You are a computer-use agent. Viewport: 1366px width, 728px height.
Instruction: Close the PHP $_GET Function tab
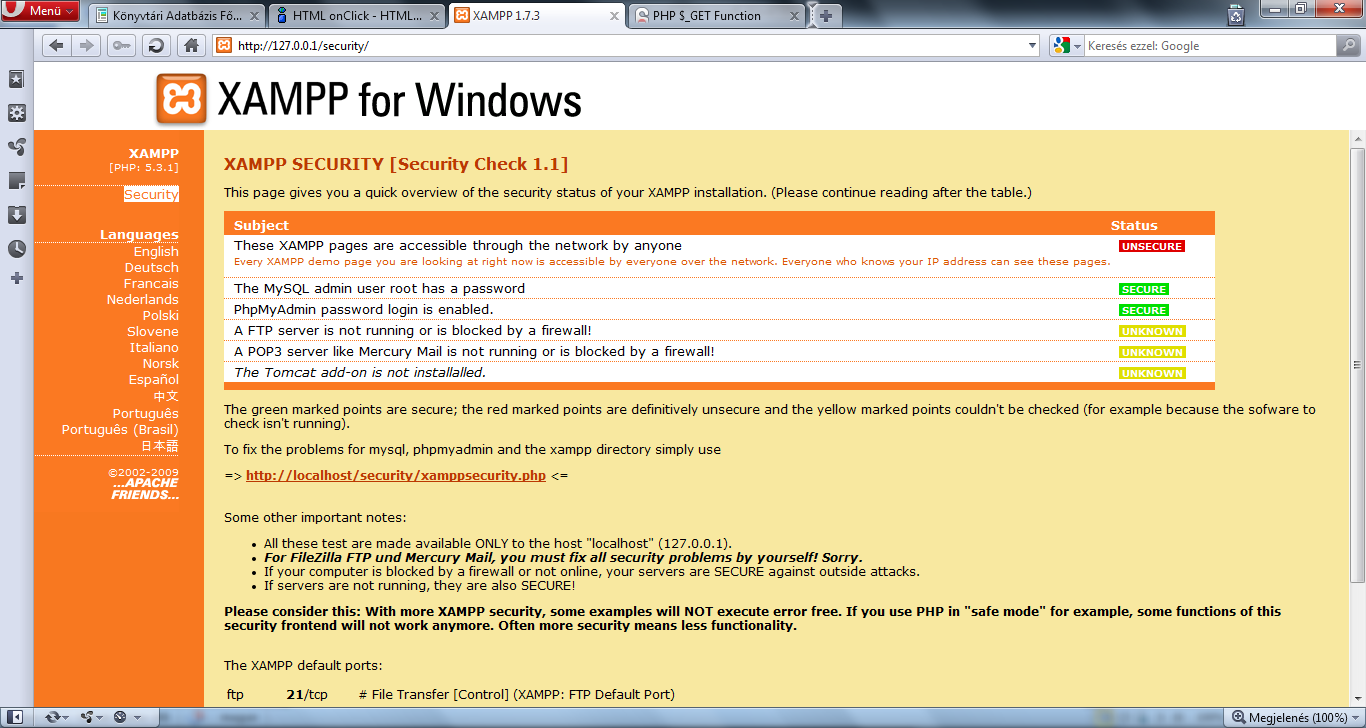(x=793, y=16)
